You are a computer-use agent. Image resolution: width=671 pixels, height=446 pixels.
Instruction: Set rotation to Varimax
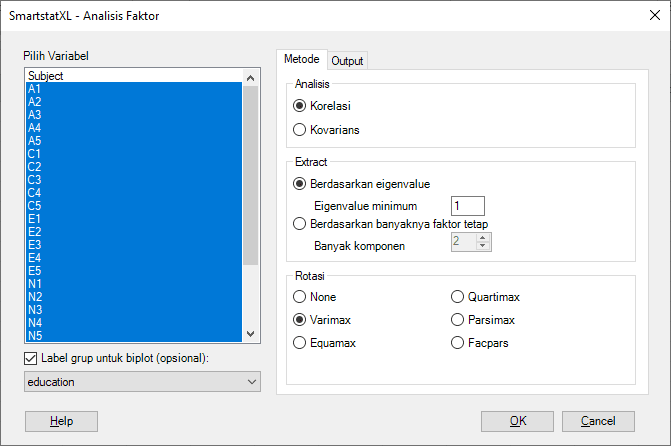tap(322, 320)
